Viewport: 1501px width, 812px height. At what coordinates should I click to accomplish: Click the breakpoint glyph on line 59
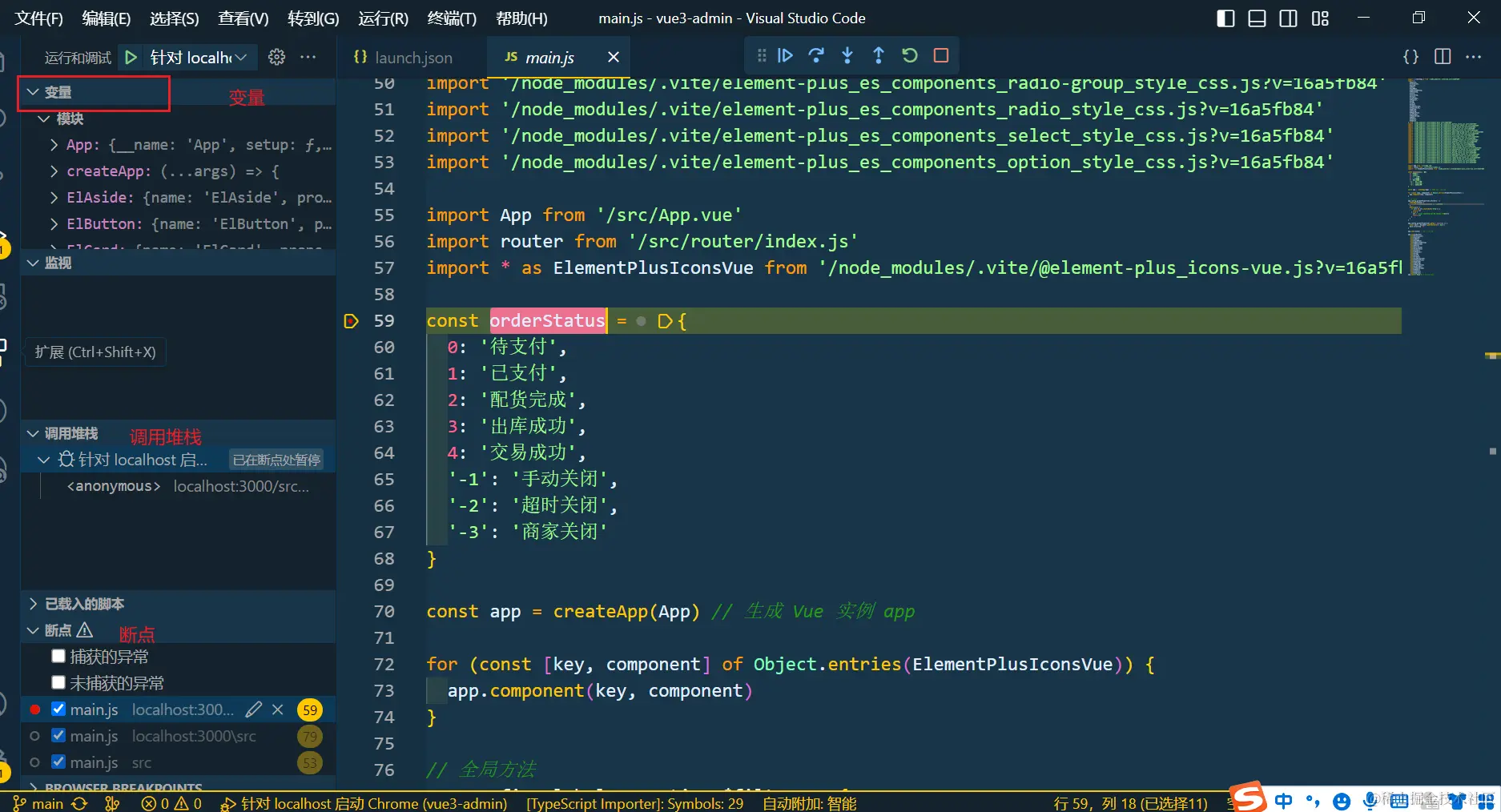pos(351,321)
